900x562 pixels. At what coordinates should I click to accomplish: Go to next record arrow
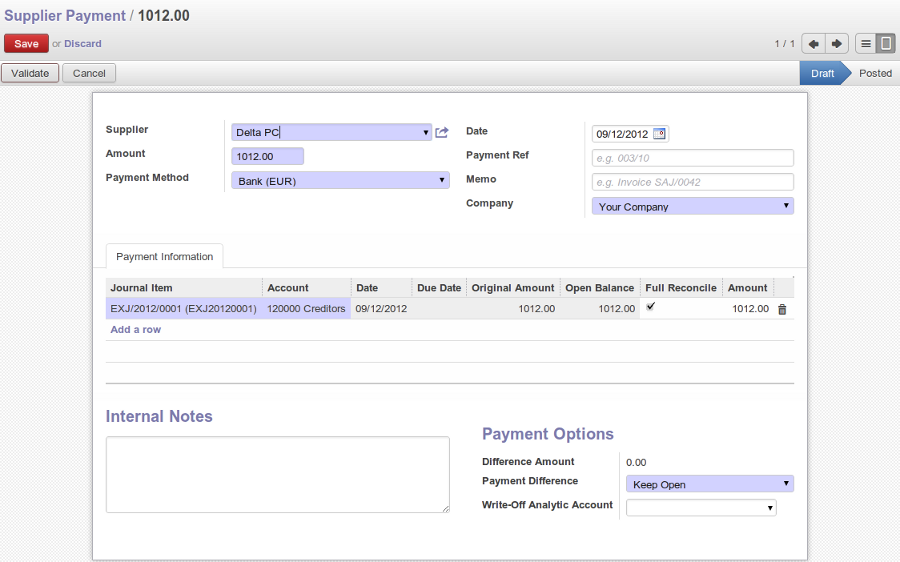837,44
